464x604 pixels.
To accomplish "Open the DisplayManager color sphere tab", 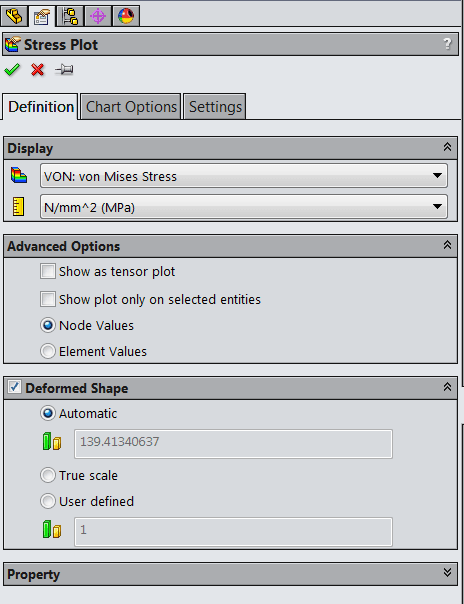I will [126, 16].
